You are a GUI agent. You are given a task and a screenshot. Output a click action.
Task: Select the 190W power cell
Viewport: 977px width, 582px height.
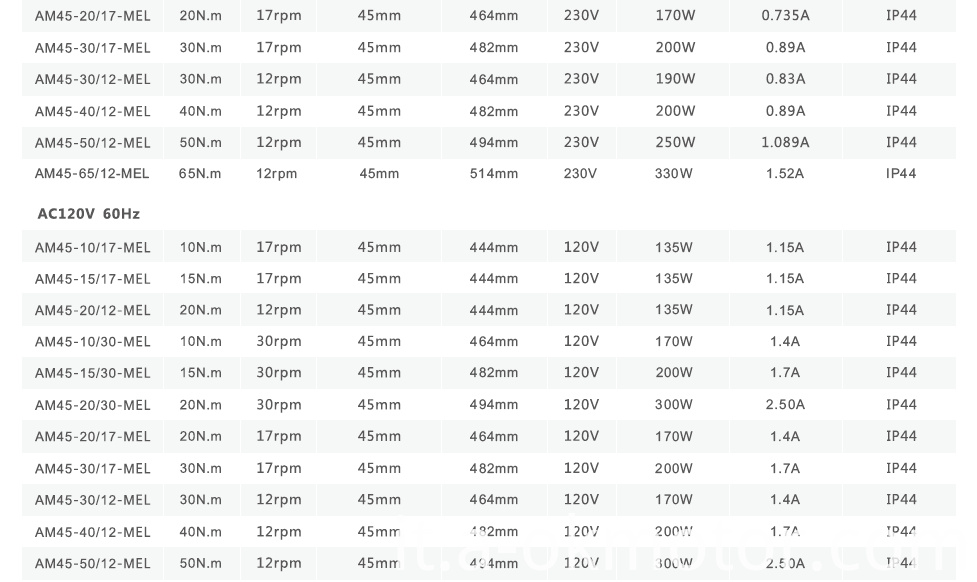point(673,79)
